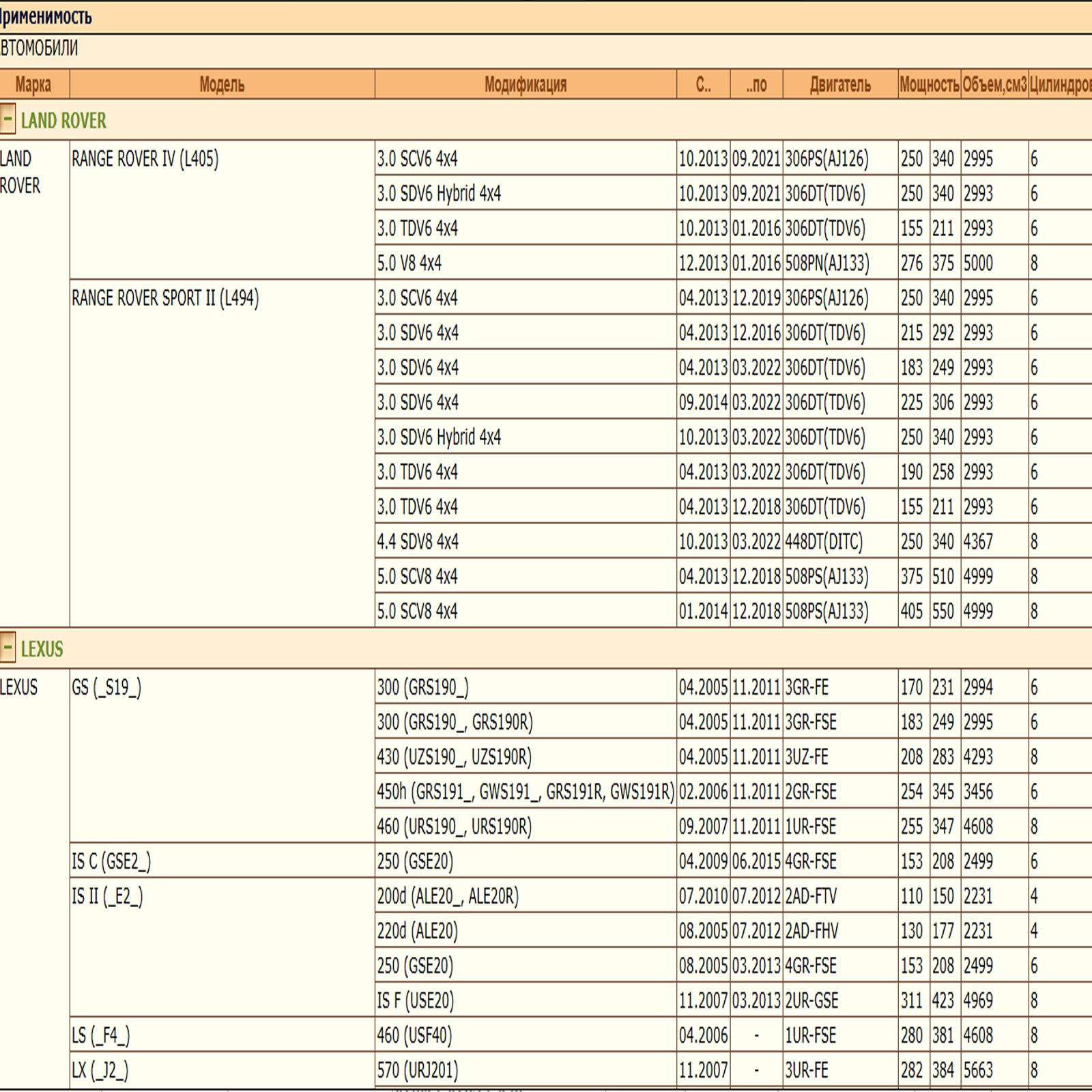1092x1092 pixels.
Task: Open the LEXUS brand heading
Action: (42, 649)
